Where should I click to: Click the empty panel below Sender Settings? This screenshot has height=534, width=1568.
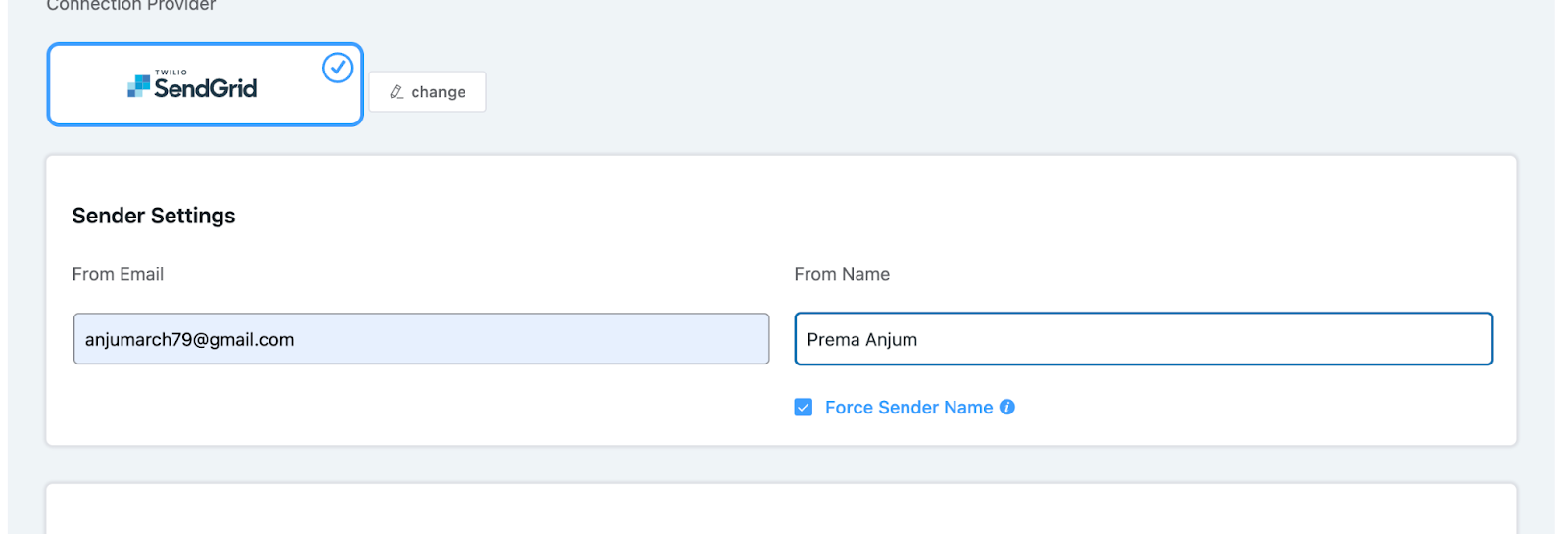coord(780,510)
